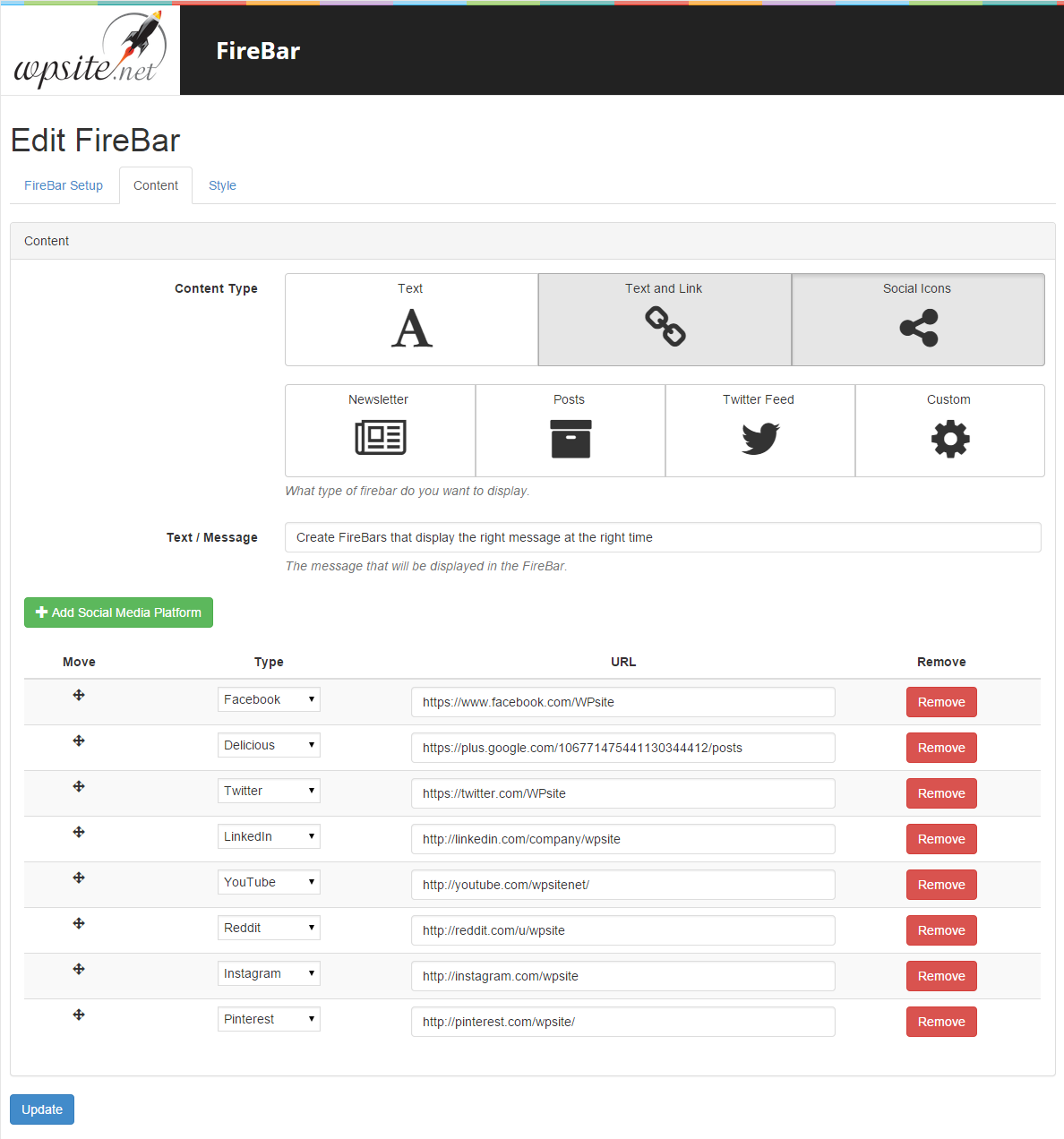Switch to the FireBar Setup tab
1064x1139 pixels.
(x=64, y=185)
